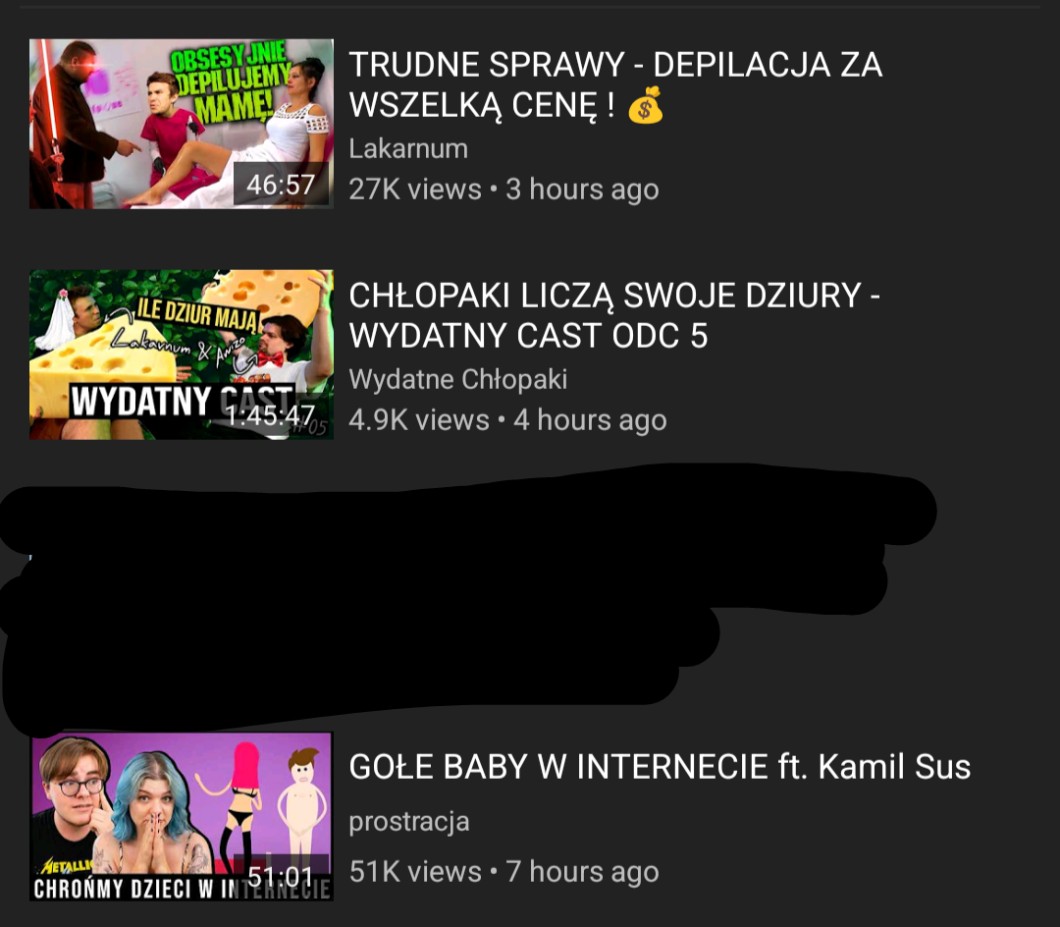Screen dimensions: 1060x927
Task: Click the title TRUDNE SPRAWY - DEPILACJA ZA WSZELKĄ CENĘ
Action: (x=616, y=85)
